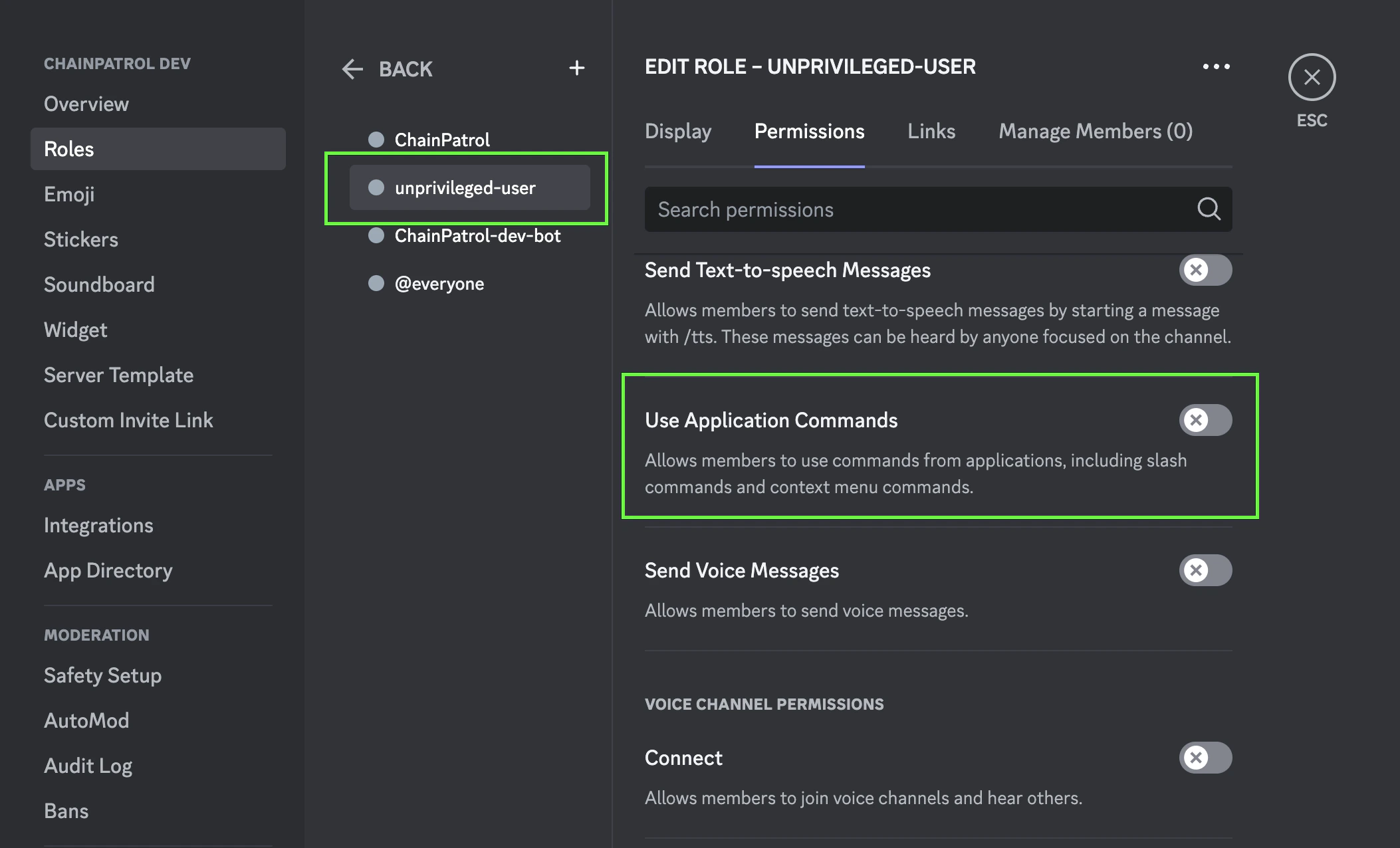Screen dimensions: 1400x848
Task: Open Server Template settings
Action: point(158,375)
